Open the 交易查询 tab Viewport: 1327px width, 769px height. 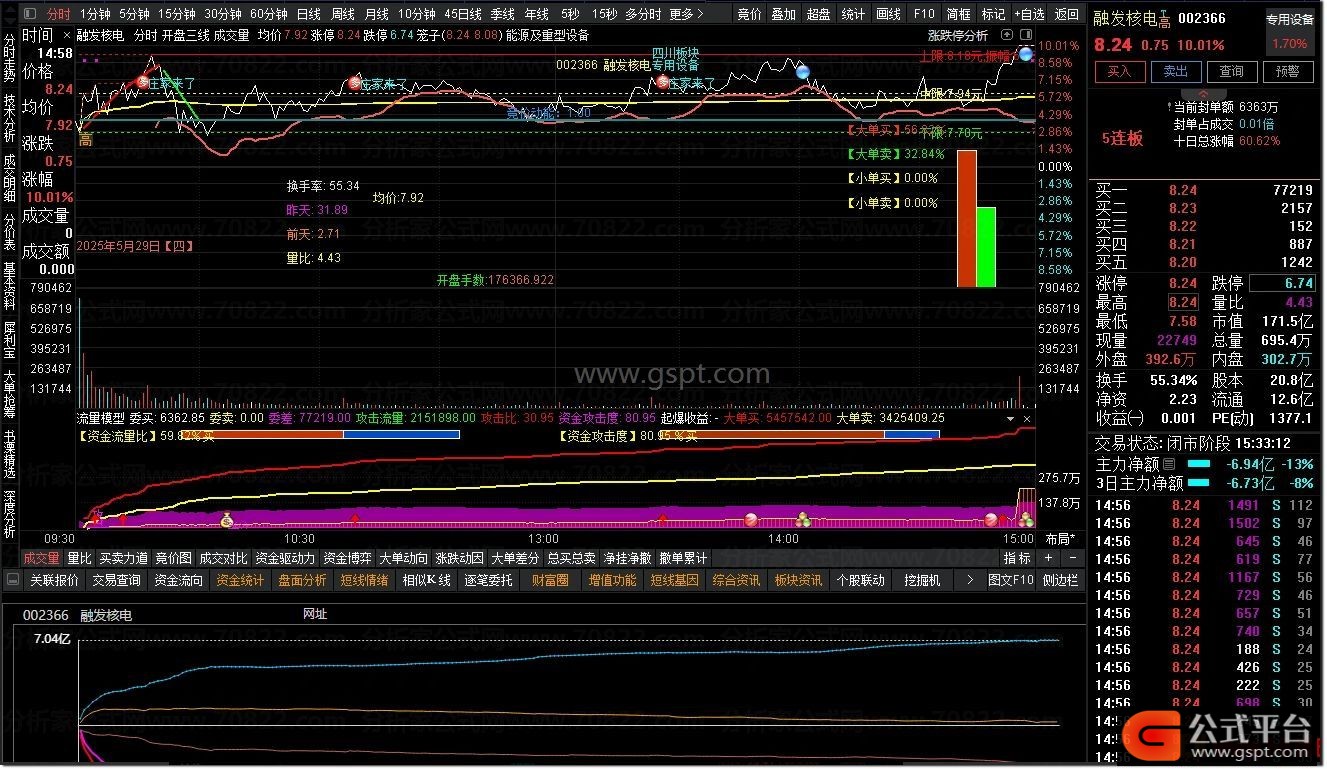click(x=117, y=580)
